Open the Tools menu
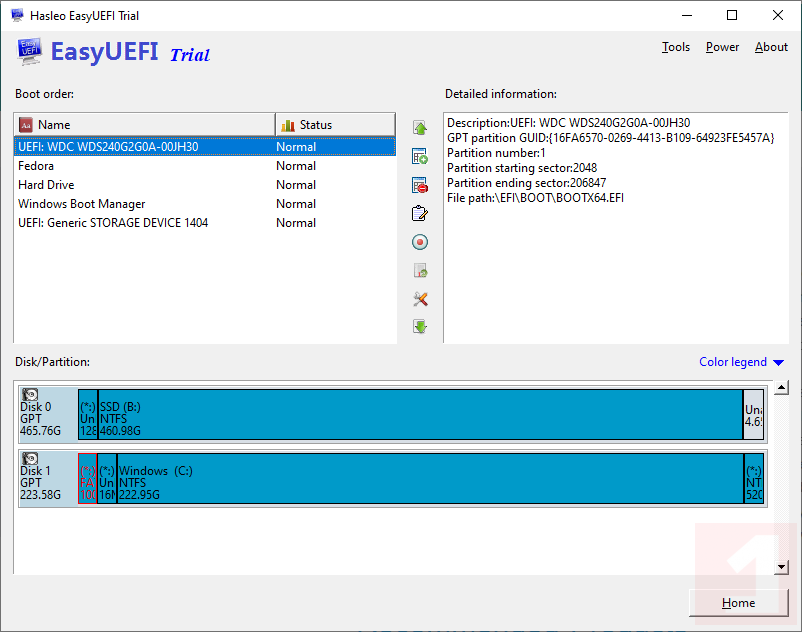 (x=676, y=47)
